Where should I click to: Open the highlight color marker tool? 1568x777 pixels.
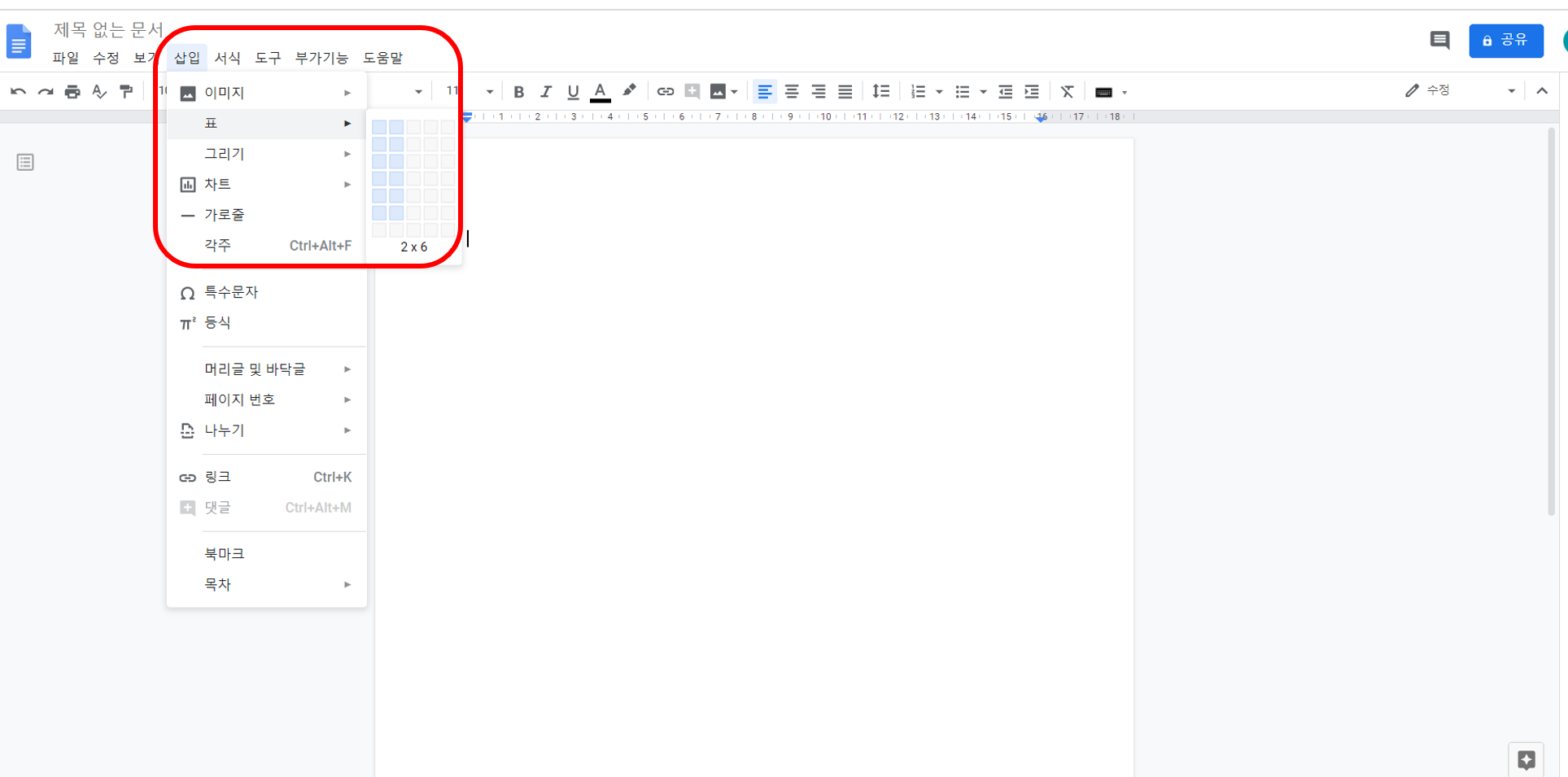tap(629, 91)
